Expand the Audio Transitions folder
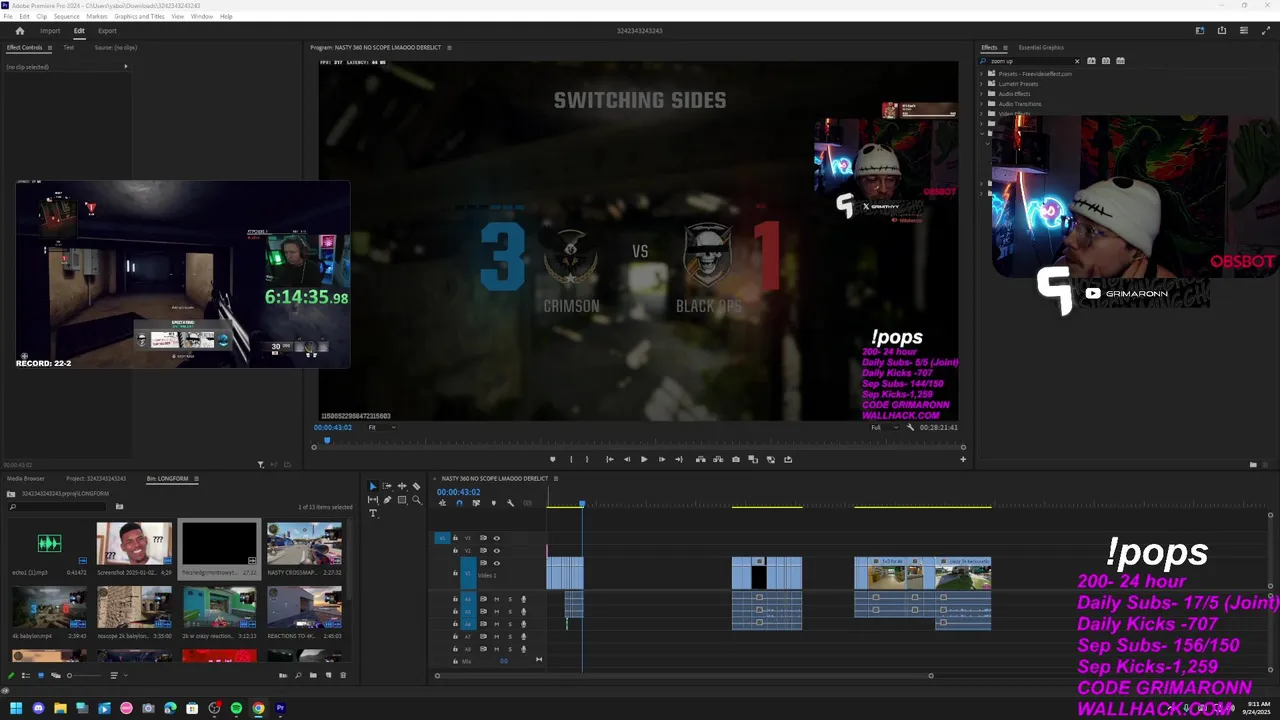Viewport: 1280px width, 720px height. (x=981, y=104)
